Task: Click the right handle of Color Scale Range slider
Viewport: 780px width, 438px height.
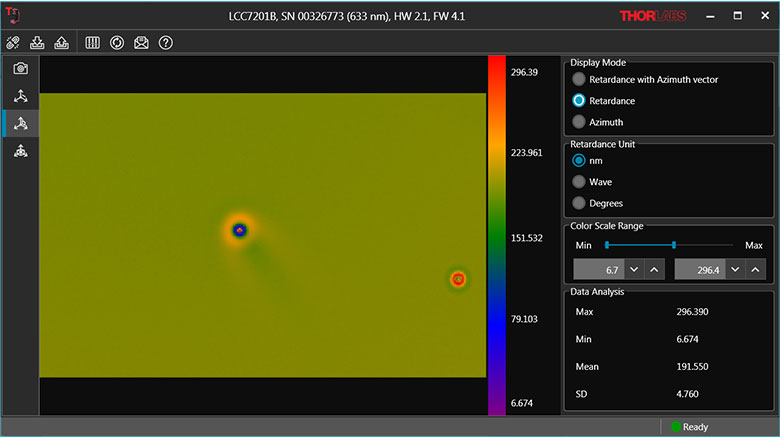Action: [x=674, y=245]
